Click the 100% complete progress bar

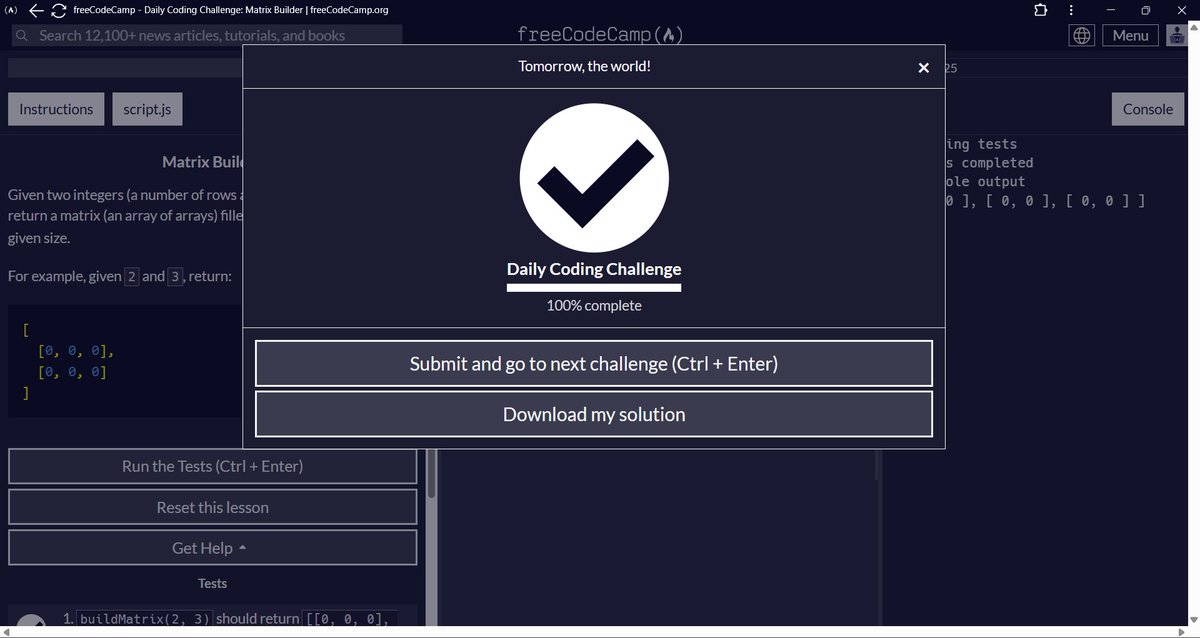[594, 288]
